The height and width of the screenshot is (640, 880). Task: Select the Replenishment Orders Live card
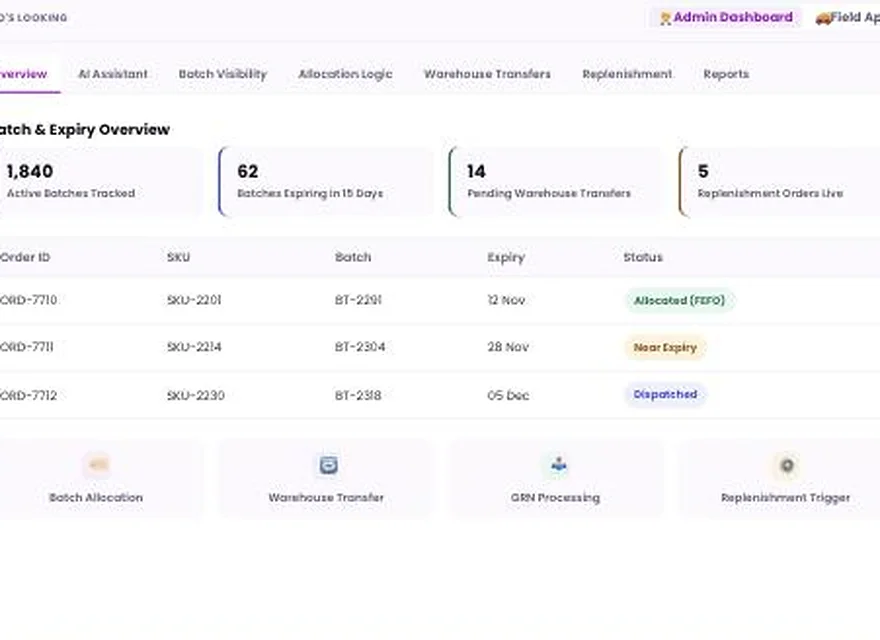point(780,181)
